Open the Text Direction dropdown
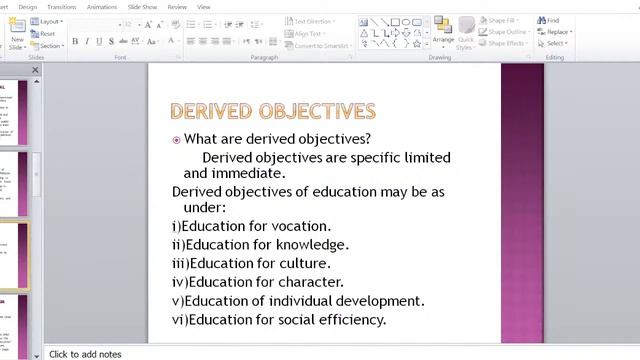Viewport: 640px width, 360px height. (310, 21)
